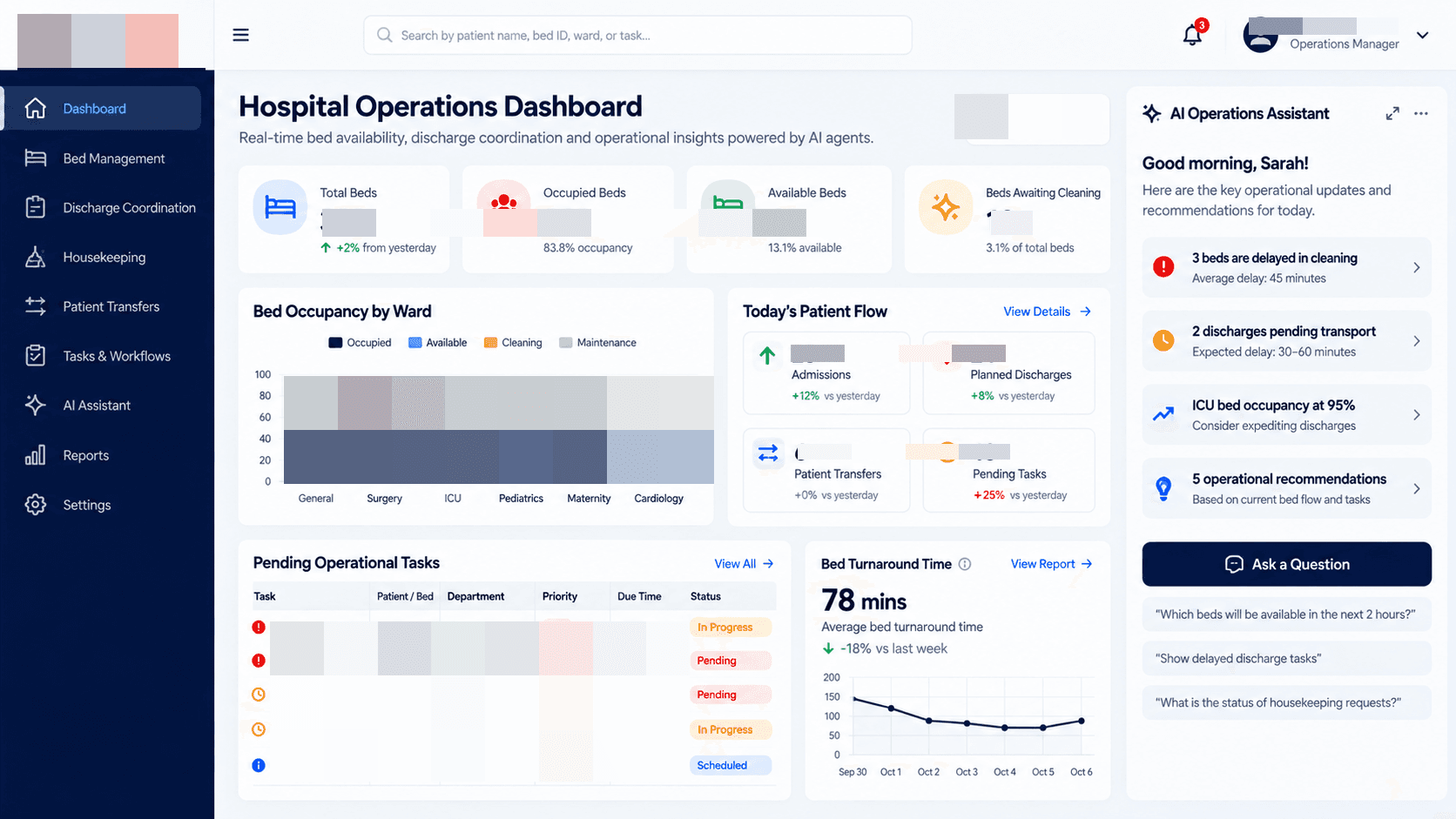Click the Patient Transfers swap icon
The image size is (1456, 819).
768,453
